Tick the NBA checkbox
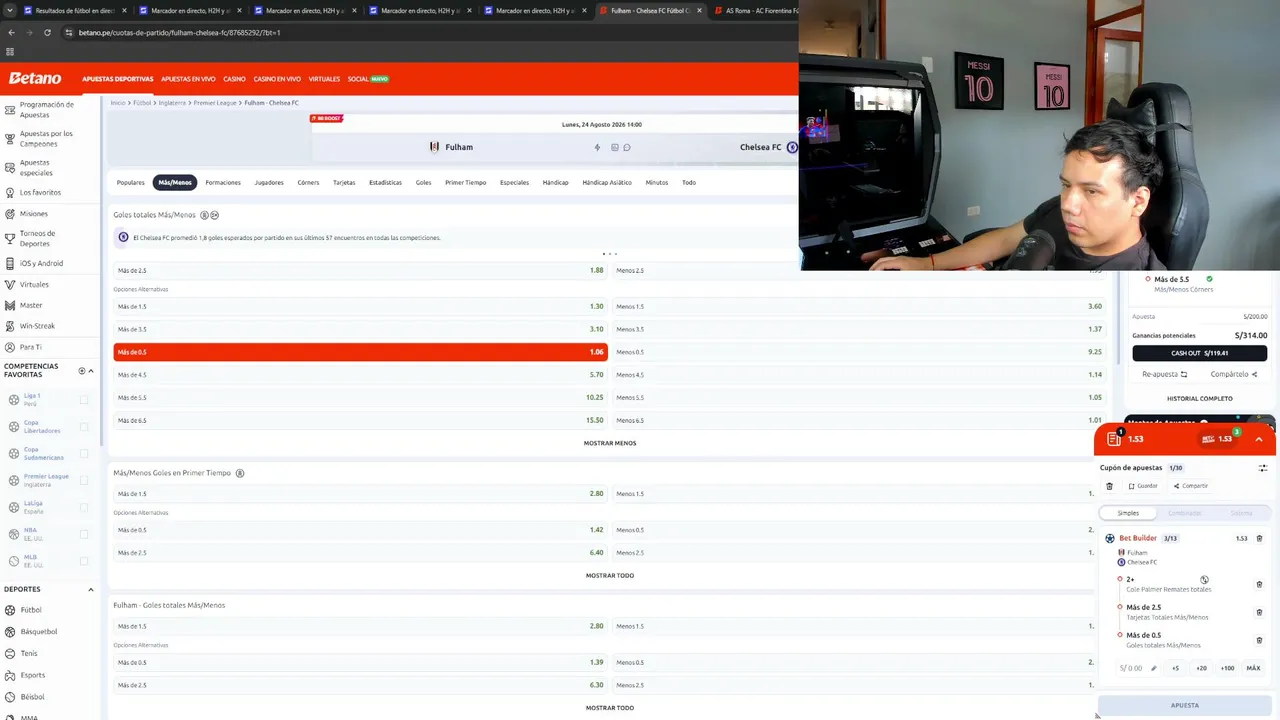The width and height of the screenshot is (1280, 720). [x=84, y=534]
